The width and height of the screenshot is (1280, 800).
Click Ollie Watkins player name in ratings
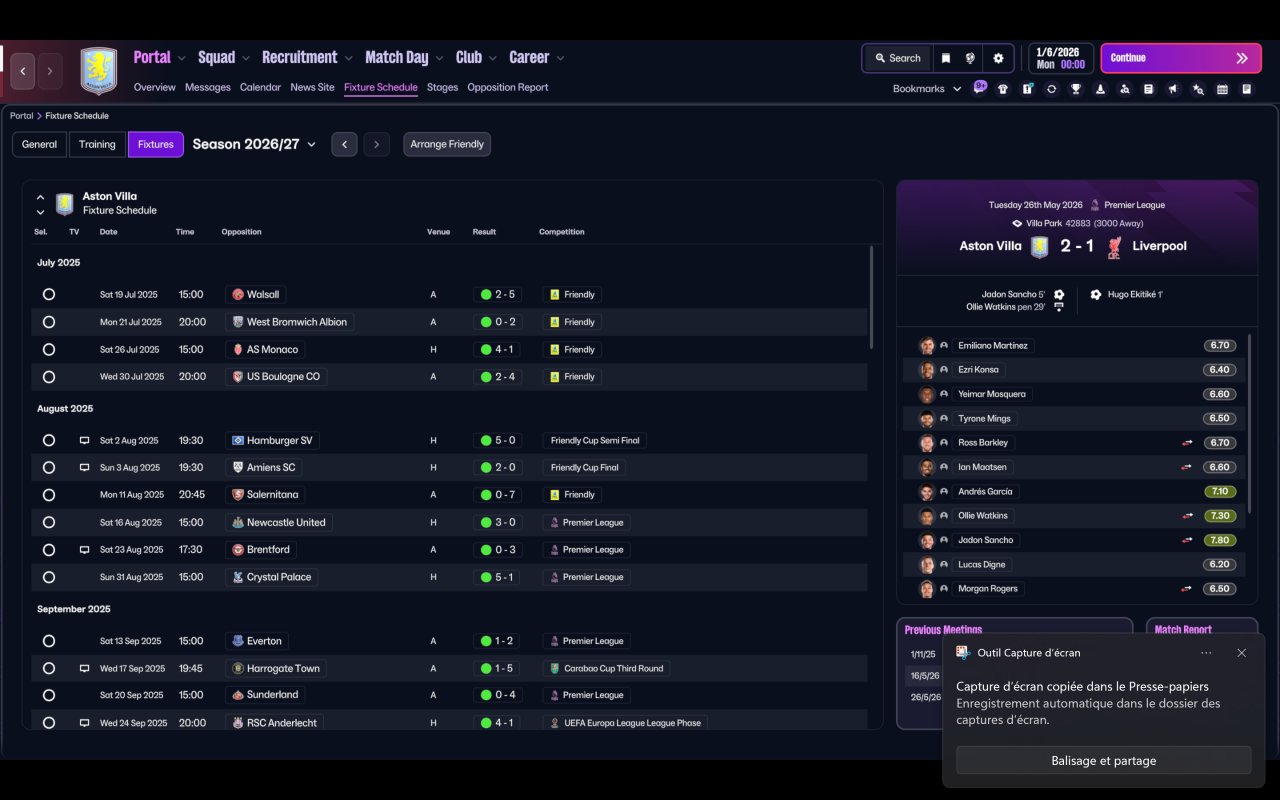point(983,516)
